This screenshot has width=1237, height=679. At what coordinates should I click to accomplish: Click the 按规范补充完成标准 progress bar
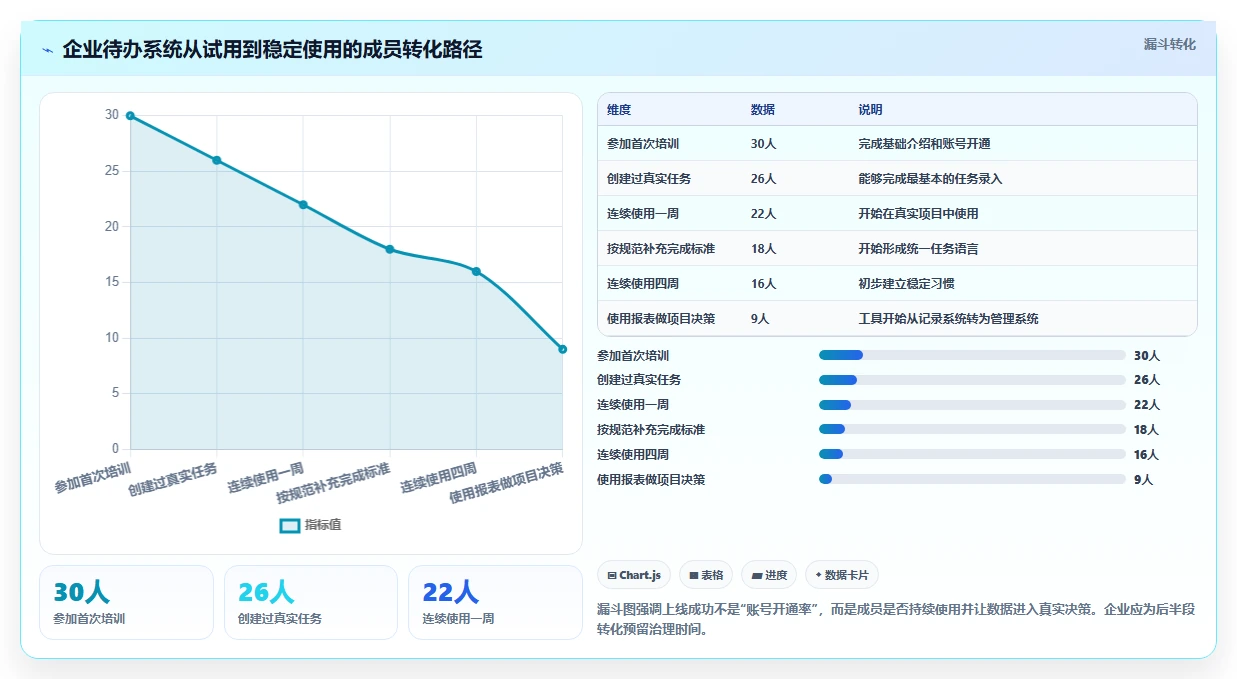(x=972, y=429)
